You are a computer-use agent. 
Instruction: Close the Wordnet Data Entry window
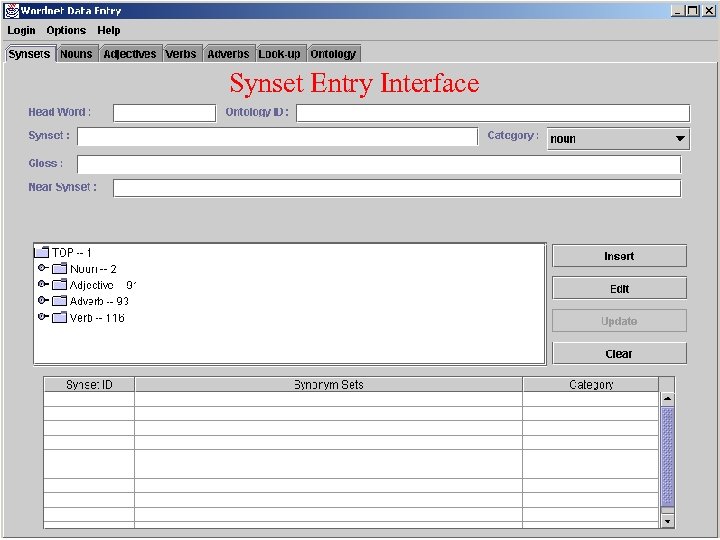click(709, 11)
